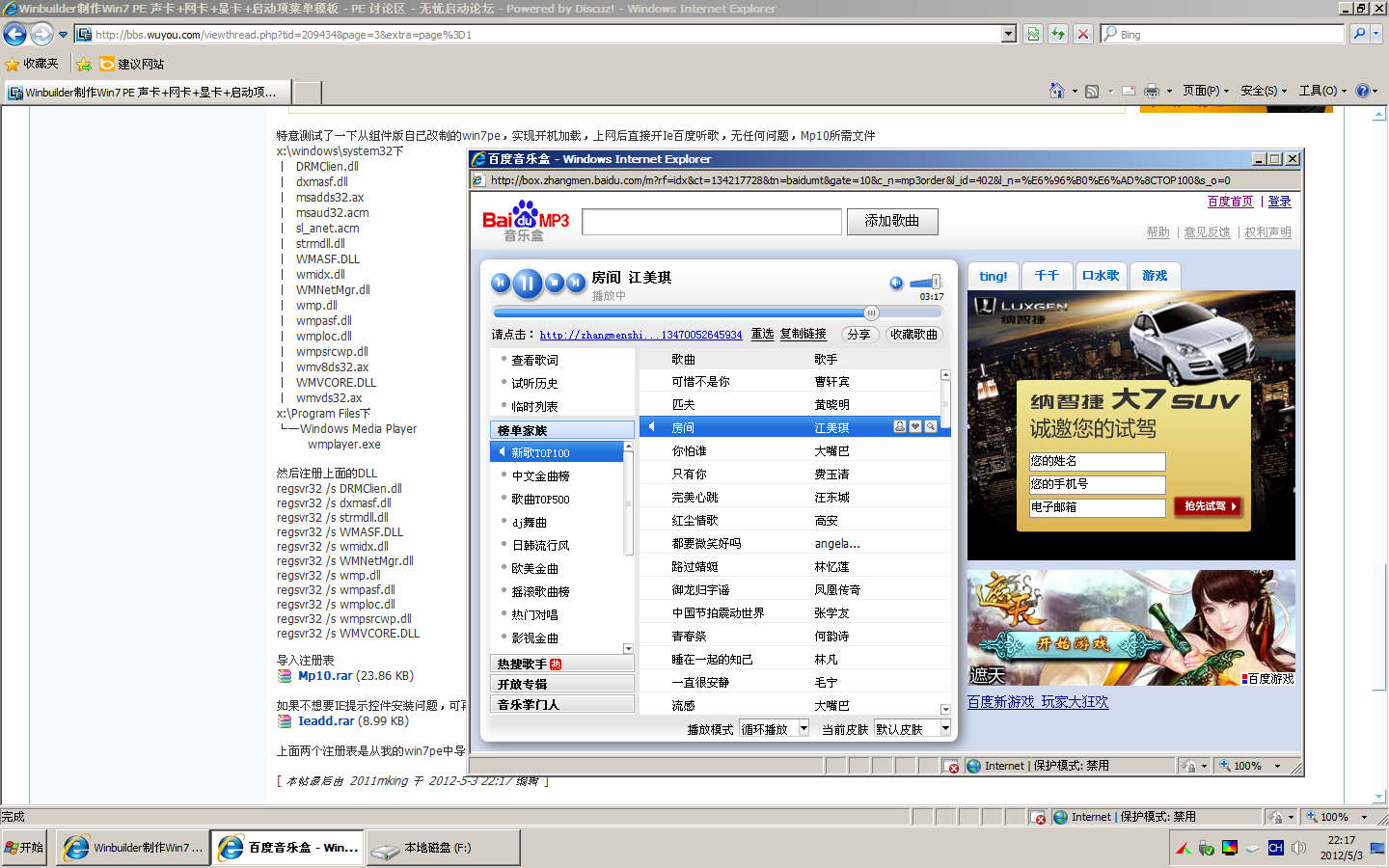
Task: Play the song 可惜不是你
Action: point(700,381)
